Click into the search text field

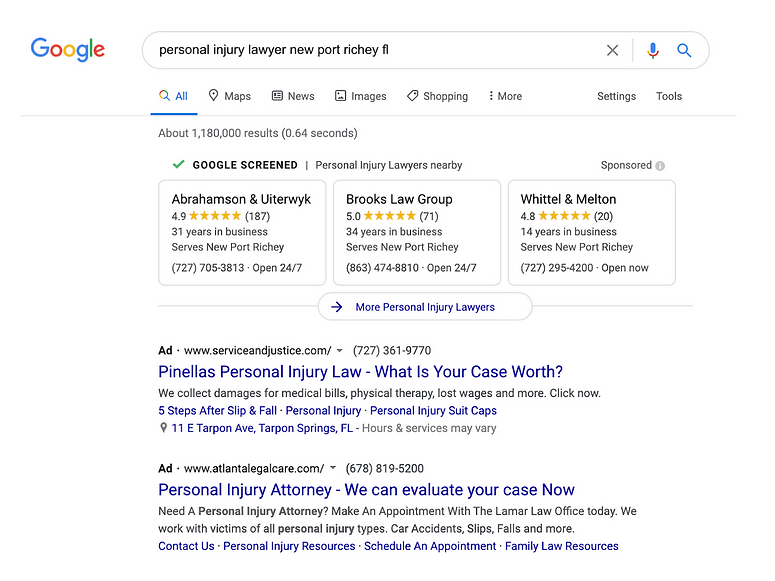point(370,50)
